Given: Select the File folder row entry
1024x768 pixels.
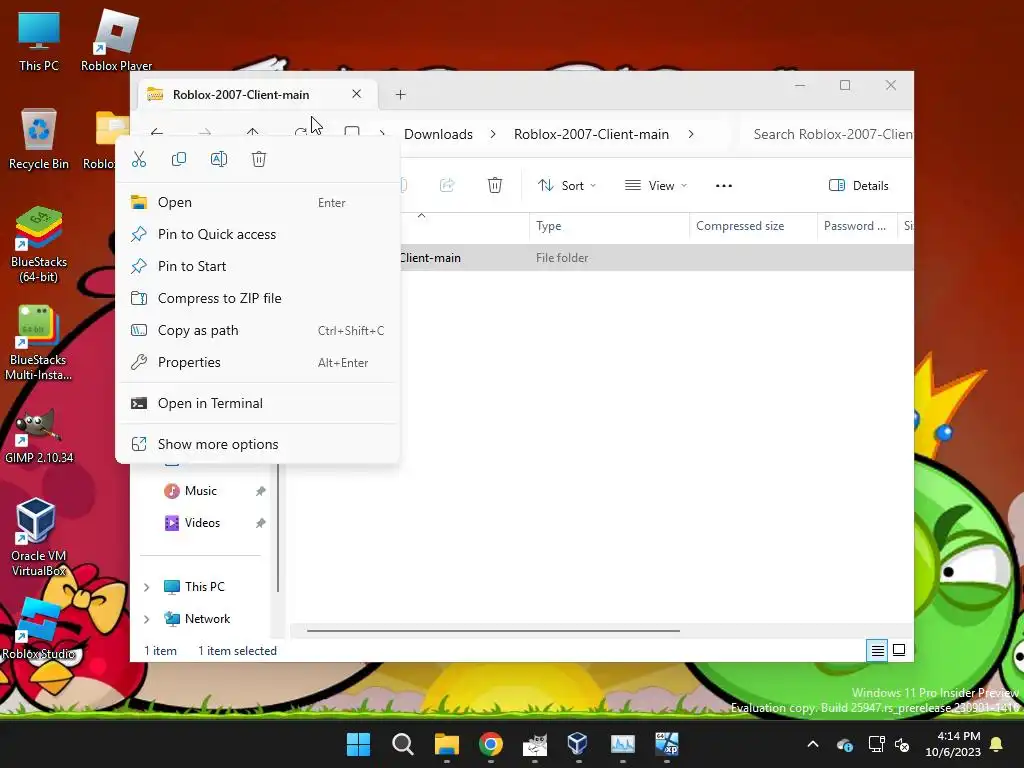Looking at the screenshot, I should click(656, 258).
